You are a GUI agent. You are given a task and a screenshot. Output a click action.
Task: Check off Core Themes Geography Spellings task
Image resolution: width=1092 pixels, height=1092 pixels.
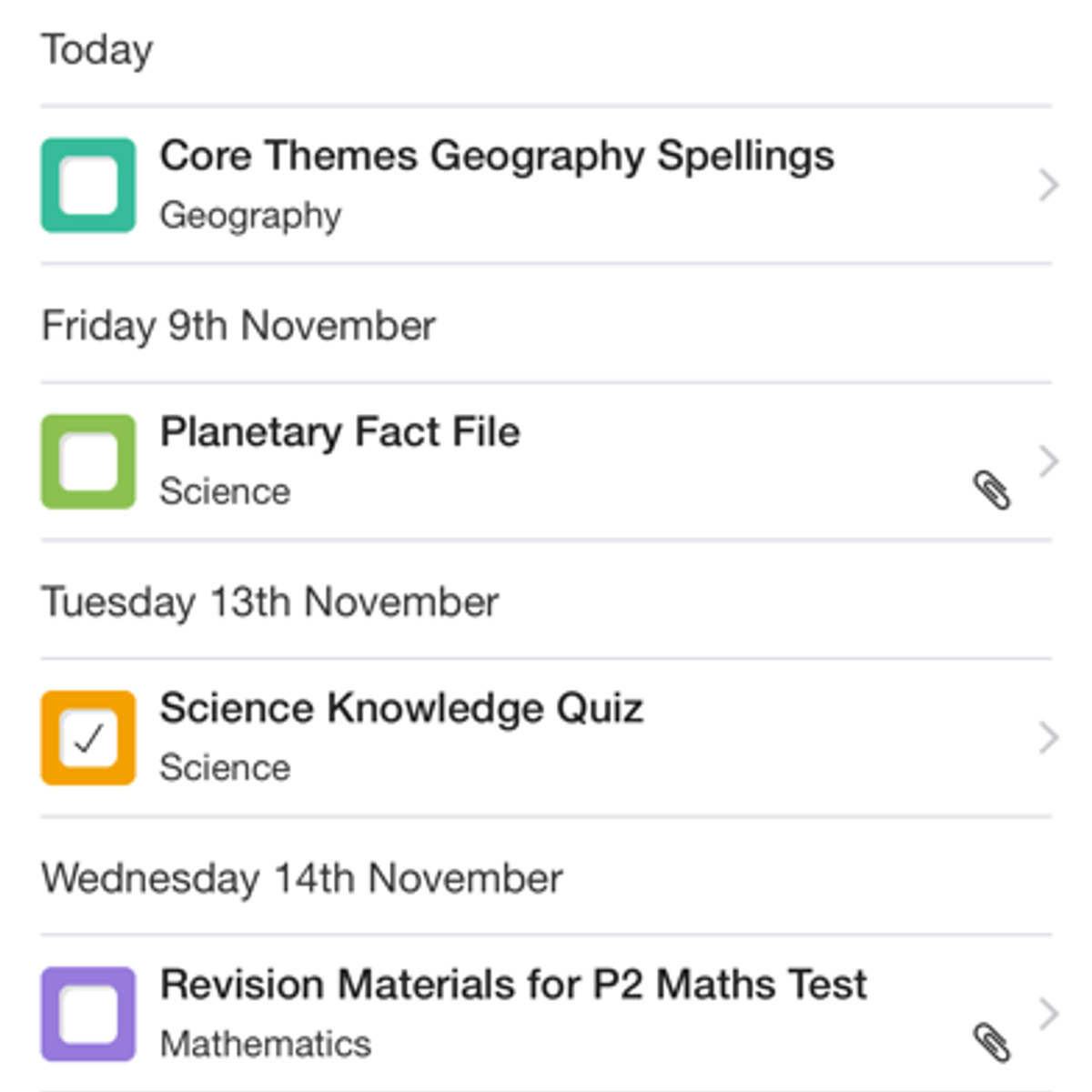pos(88,186)
